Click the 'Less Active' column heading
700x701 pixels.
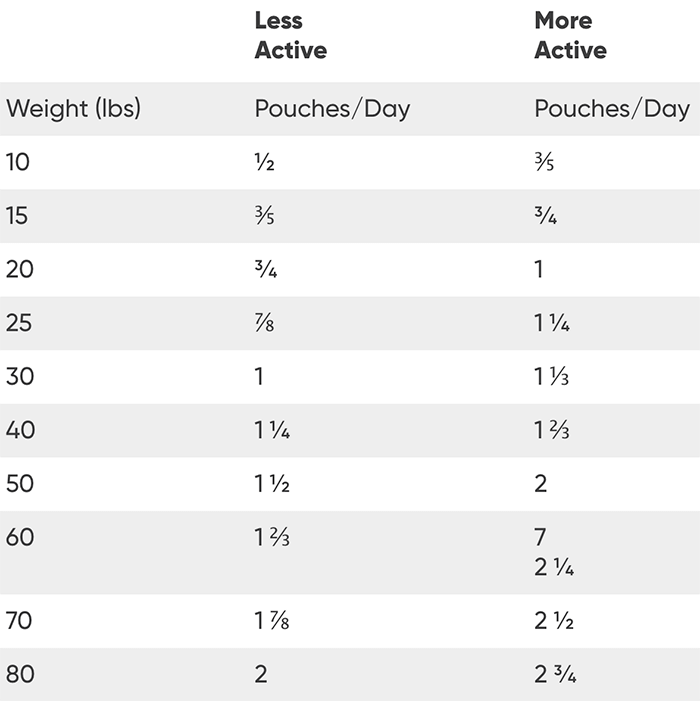(290, 35)
